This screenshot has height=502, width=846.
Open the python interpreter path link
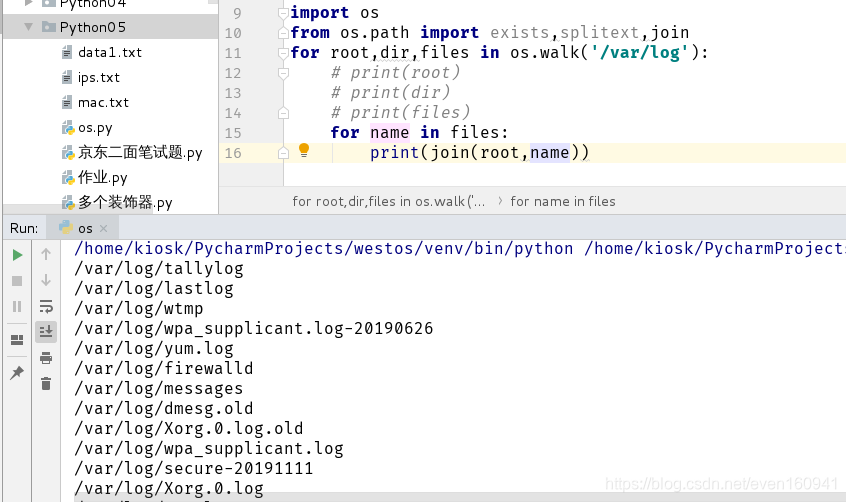point(324,248)
